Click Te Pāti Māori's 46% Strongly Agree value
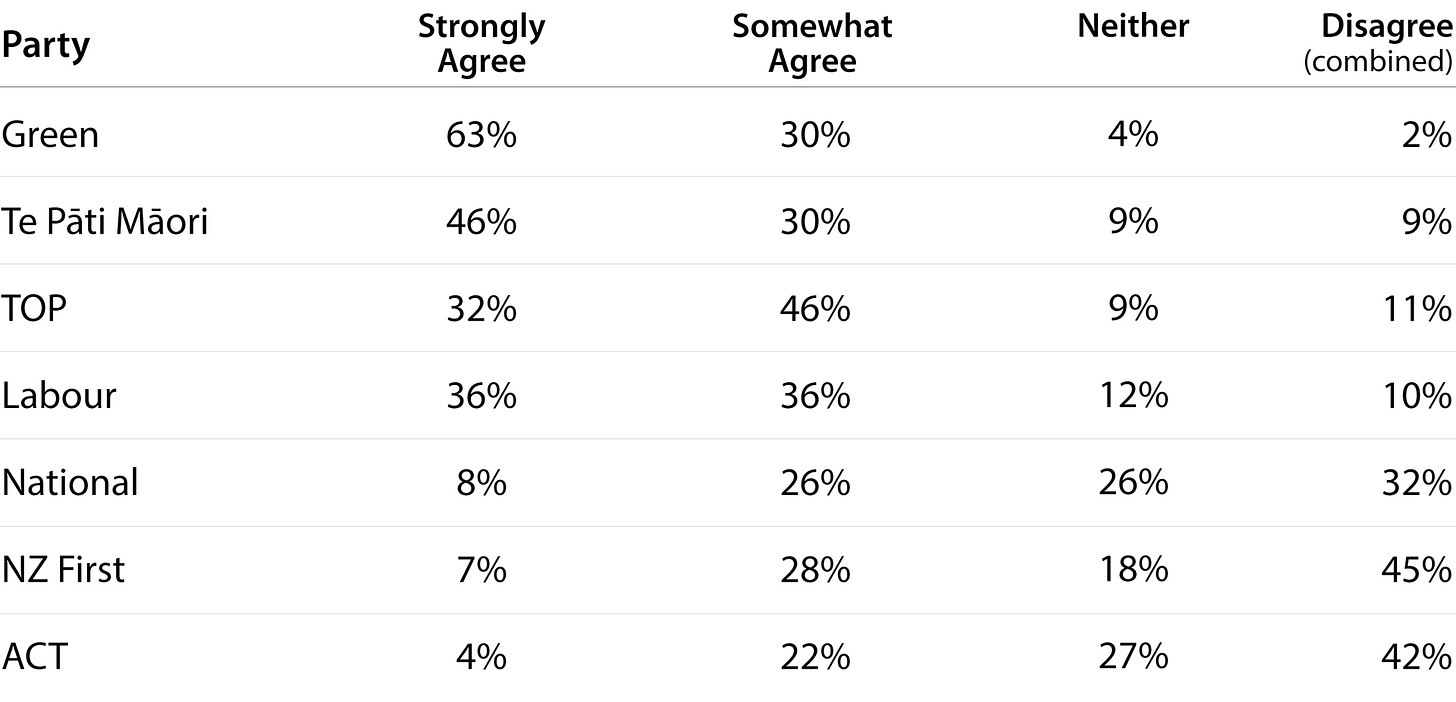Screen dimensions: 1456x702 (x=482, y=221)
